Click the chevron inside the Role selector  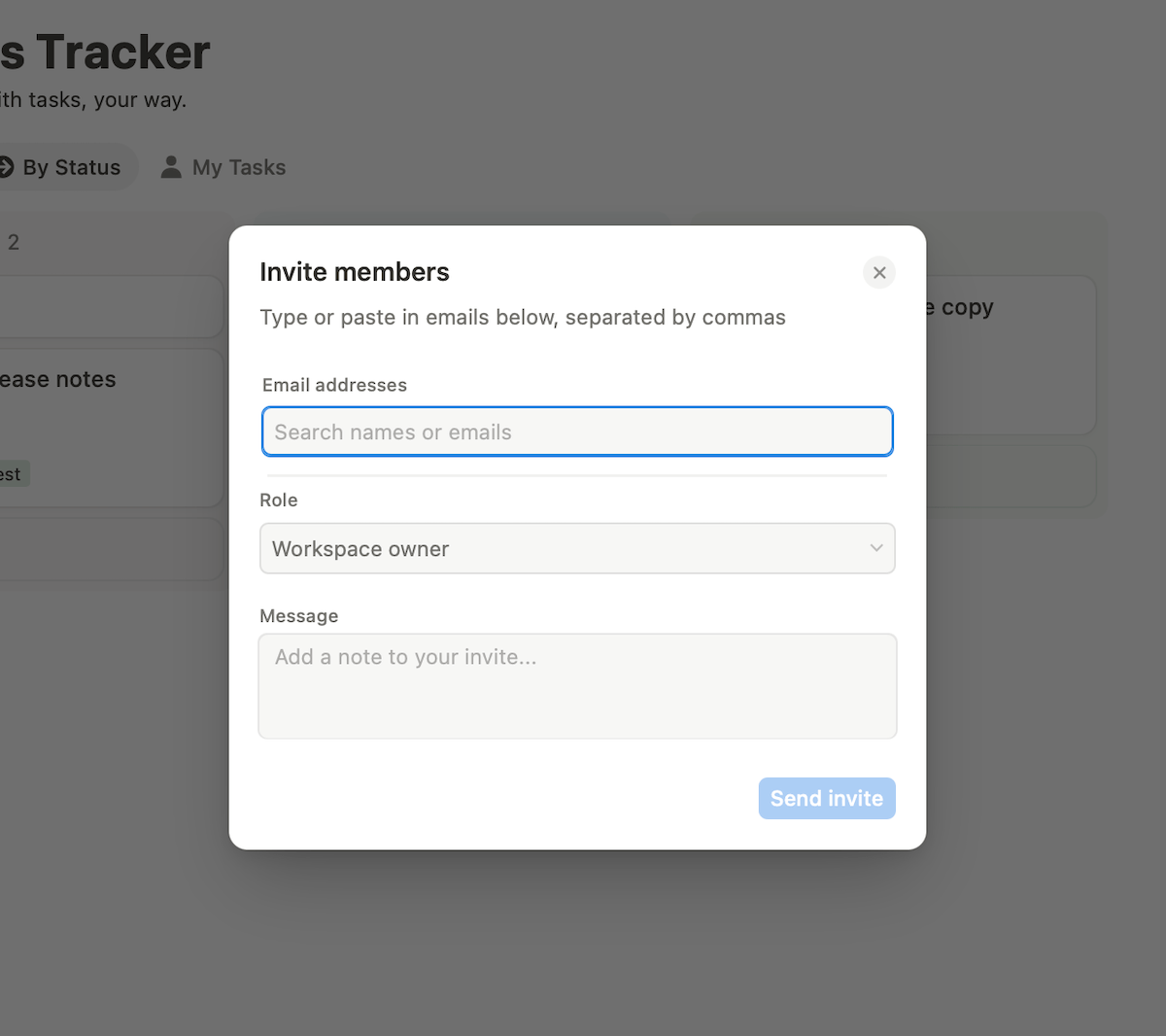click(x=874, y=548)
